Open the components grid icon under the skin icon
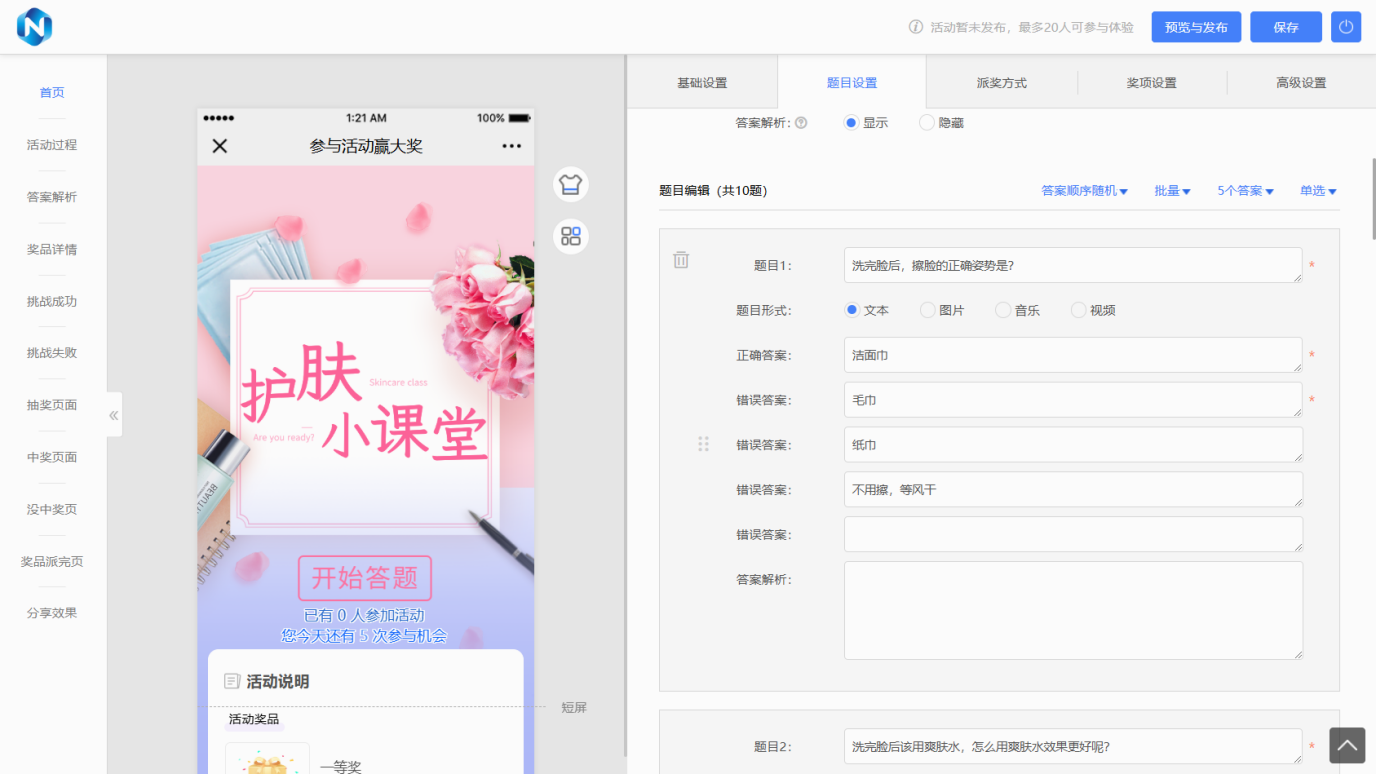 570,236
